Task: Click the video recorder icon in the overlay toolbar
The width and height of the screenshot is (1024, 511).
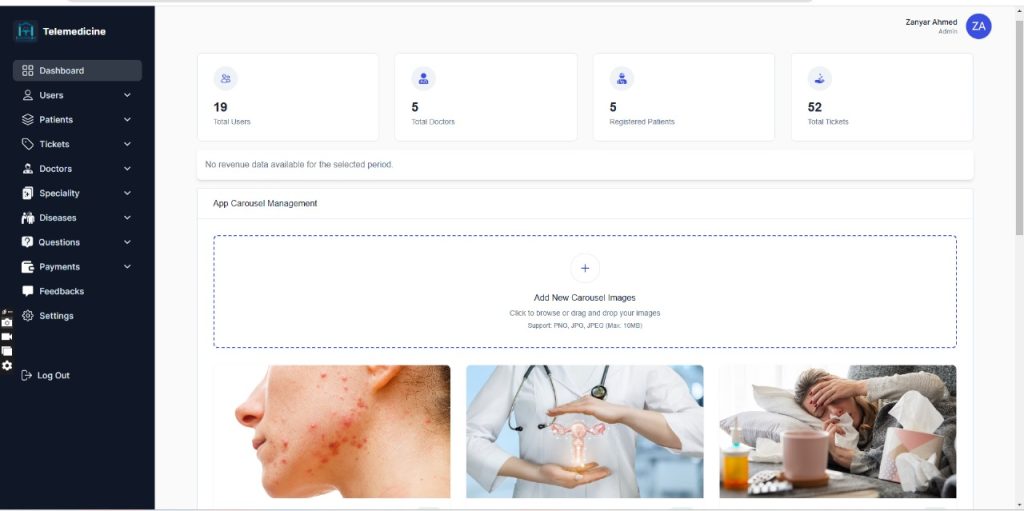Action: point(7,337)
